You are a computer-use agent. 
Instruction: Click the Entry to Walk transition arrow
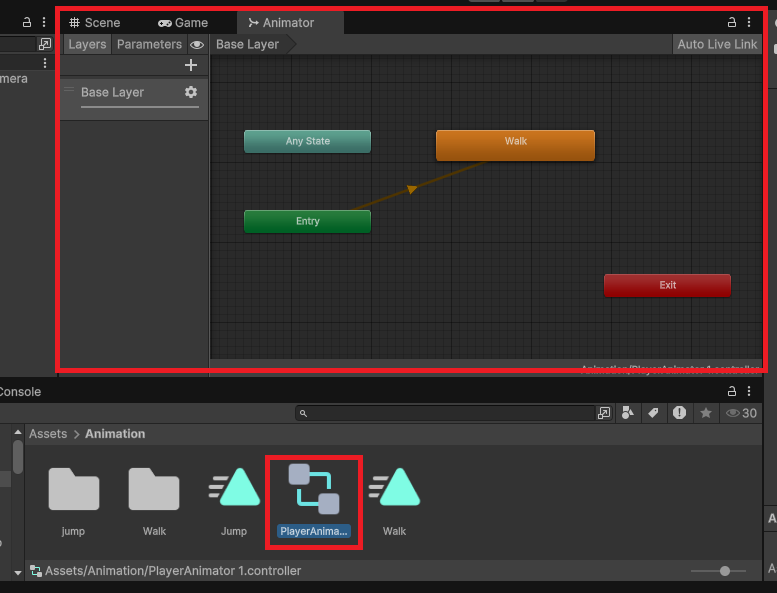pyautogui.click(x=412, y=189)
